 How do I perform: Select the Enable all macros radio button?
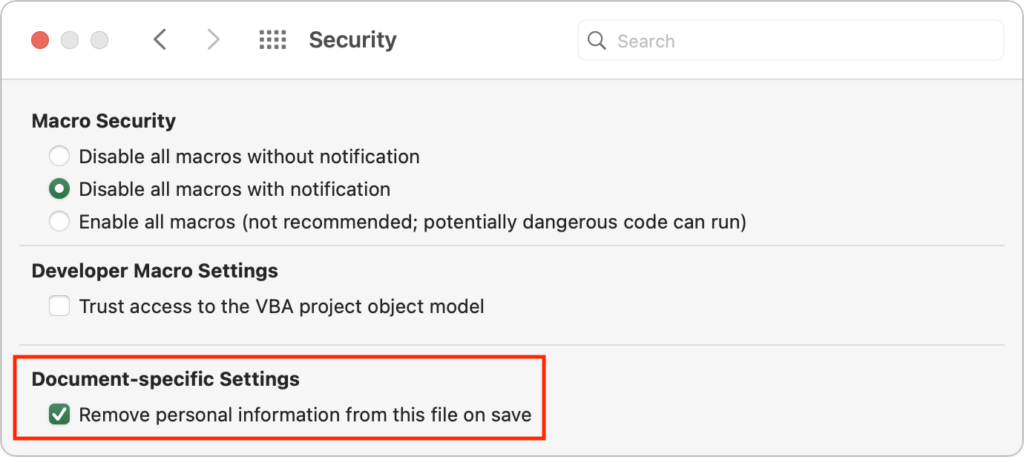60,221
